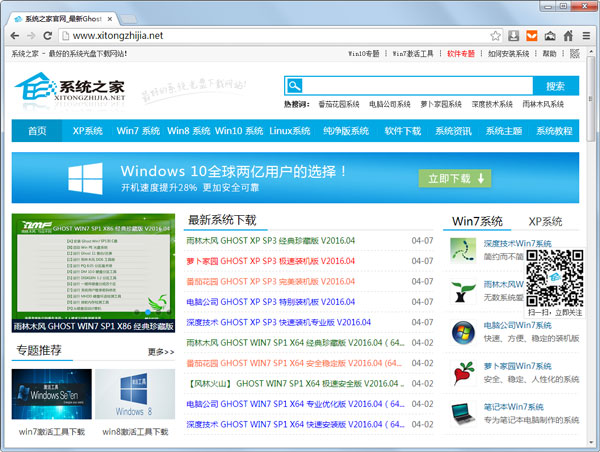
Task: Click the 深度技术Win7系统 green icon
Action: (x=463, y=250)
